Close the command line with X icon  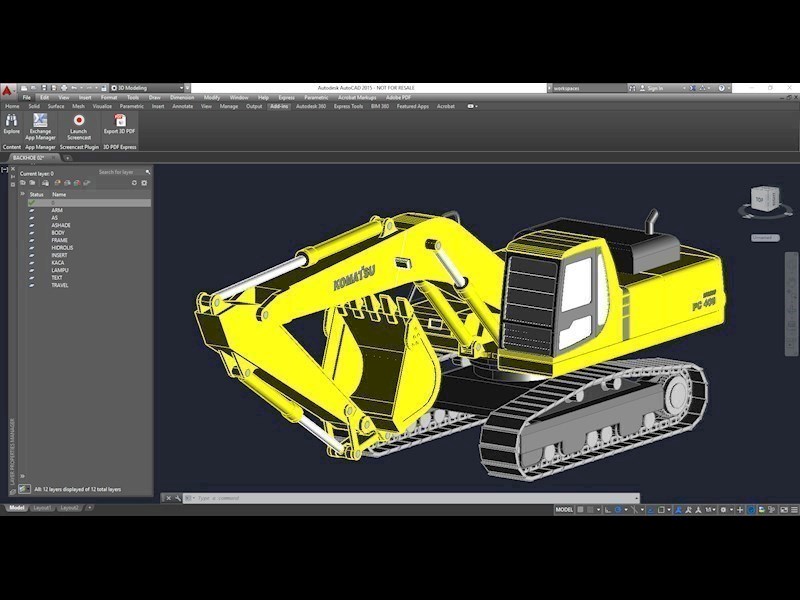(168, 498)
